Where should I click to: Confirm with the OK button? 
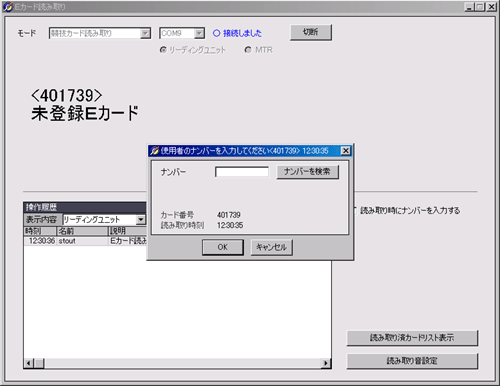(223, 247)
